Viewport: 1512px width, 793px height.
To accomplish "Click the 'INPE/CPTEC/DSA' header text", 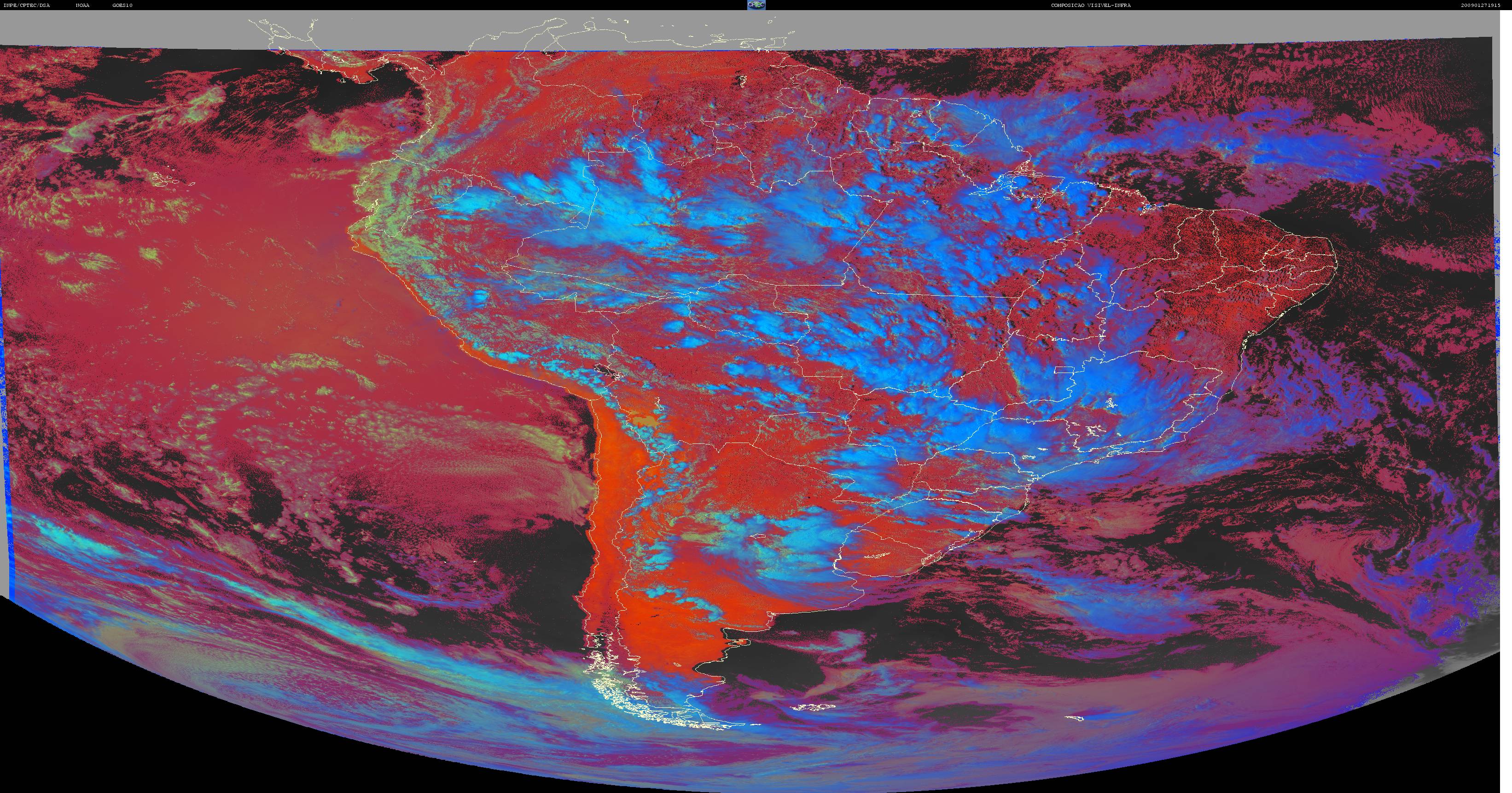I will point(26,5).
